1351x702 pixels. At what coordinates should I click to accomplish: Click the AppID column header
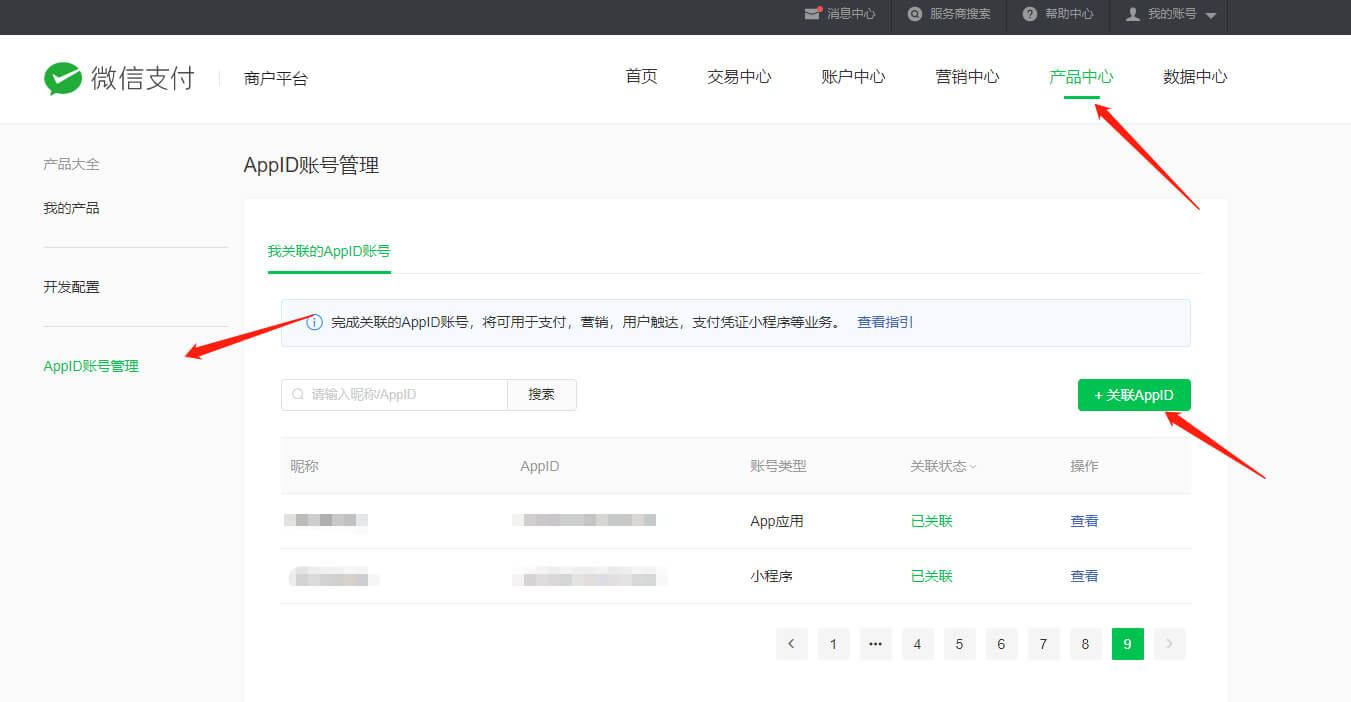pos(540,466)
